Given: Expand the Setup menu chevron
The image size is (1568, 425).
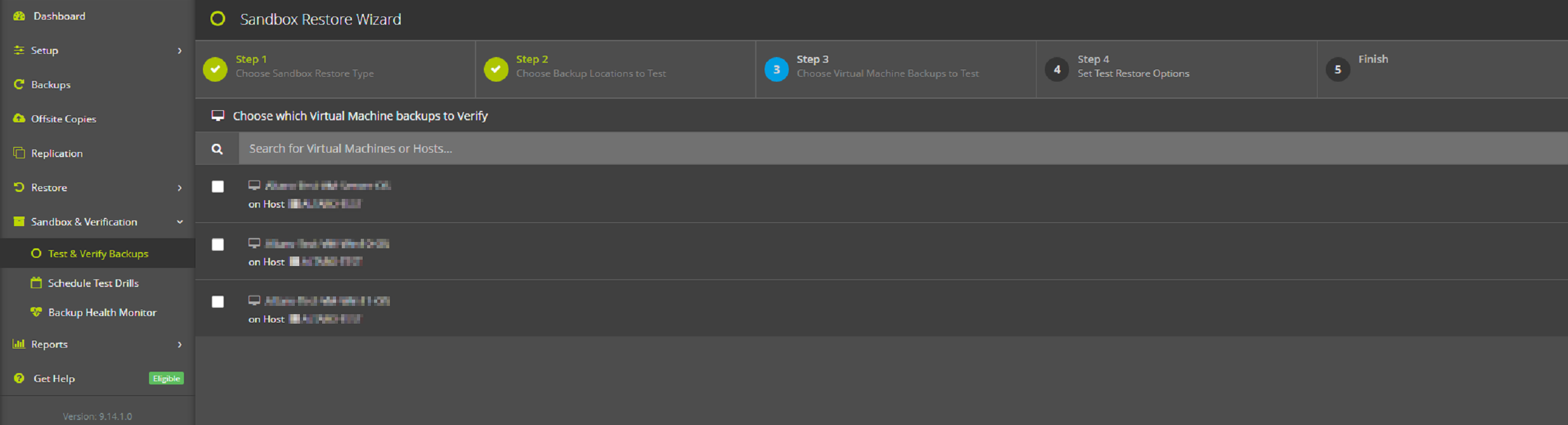Looking at the screenshot, I should pos(179,51).
